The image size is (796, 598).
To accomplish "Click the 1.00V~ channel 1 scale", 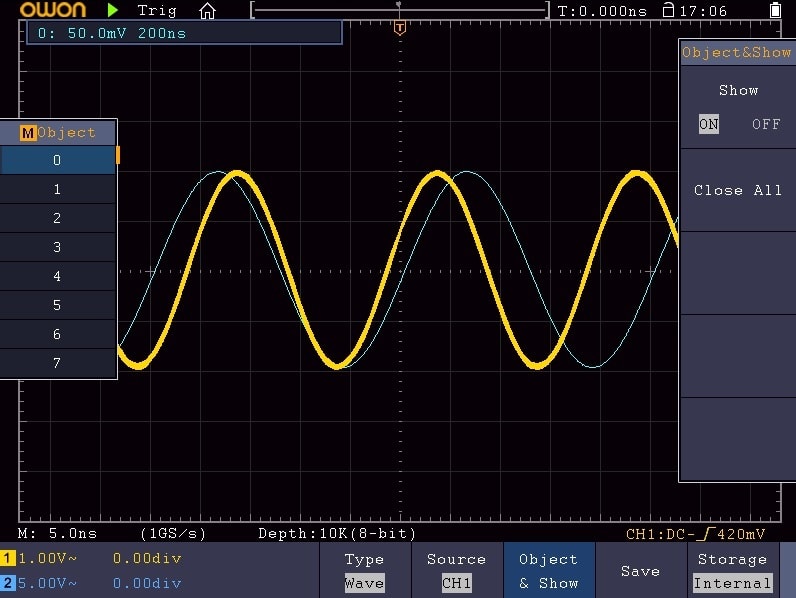I will [47, 558].
